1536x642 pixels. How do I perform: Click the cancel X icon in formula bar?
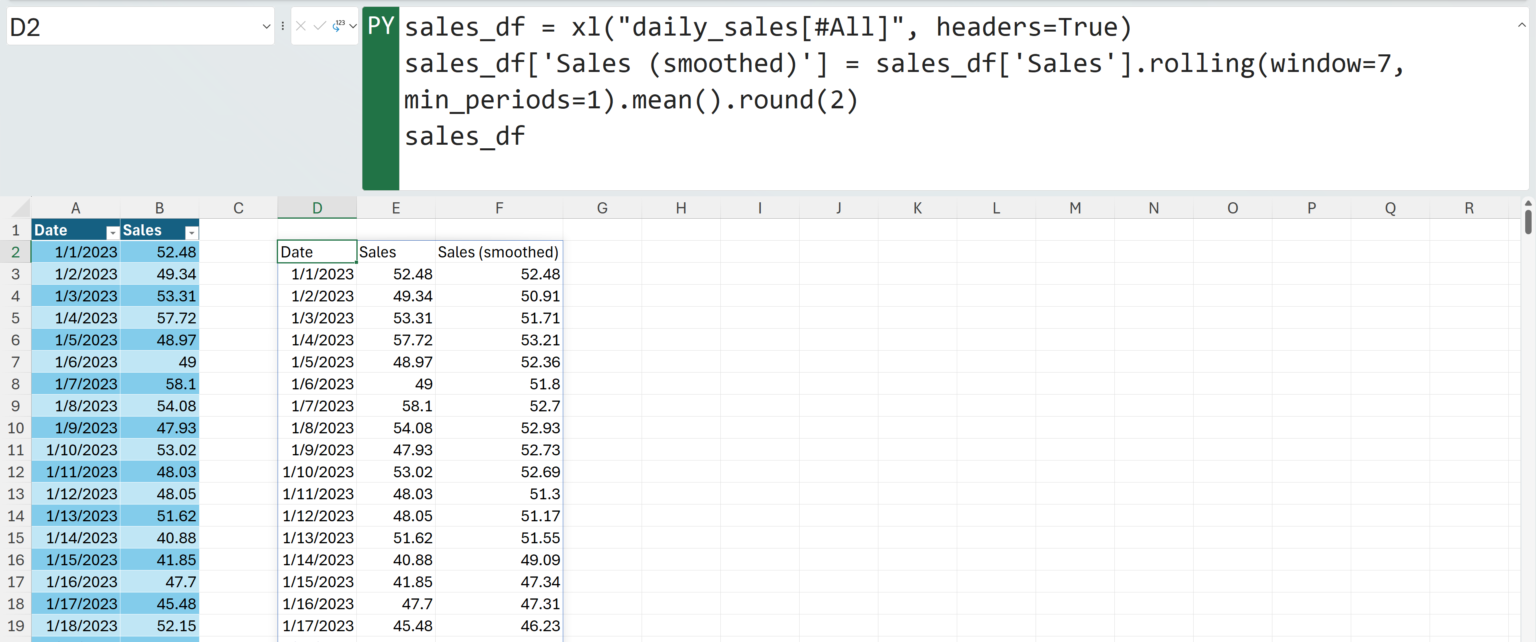click(301, 26)
